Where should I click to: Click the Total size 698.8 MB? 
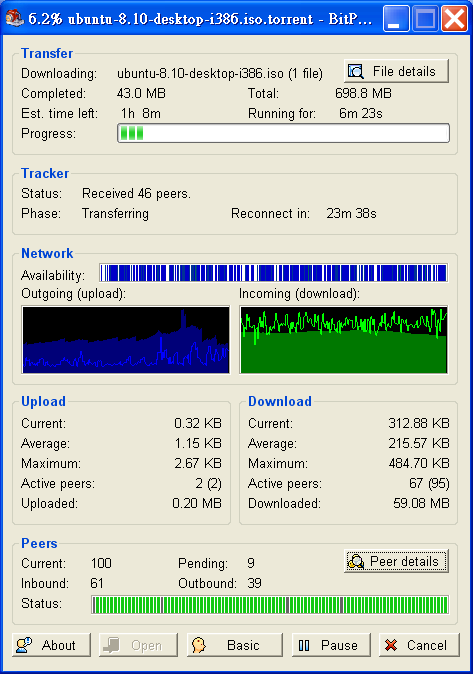tap(363, 93)
